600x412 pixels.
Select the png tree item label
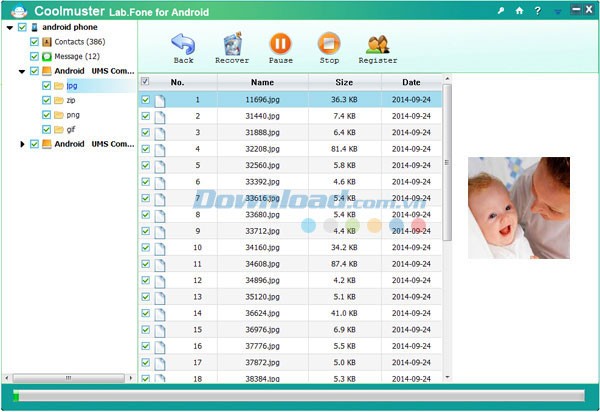pyautogui.click(x=73, y=115)
